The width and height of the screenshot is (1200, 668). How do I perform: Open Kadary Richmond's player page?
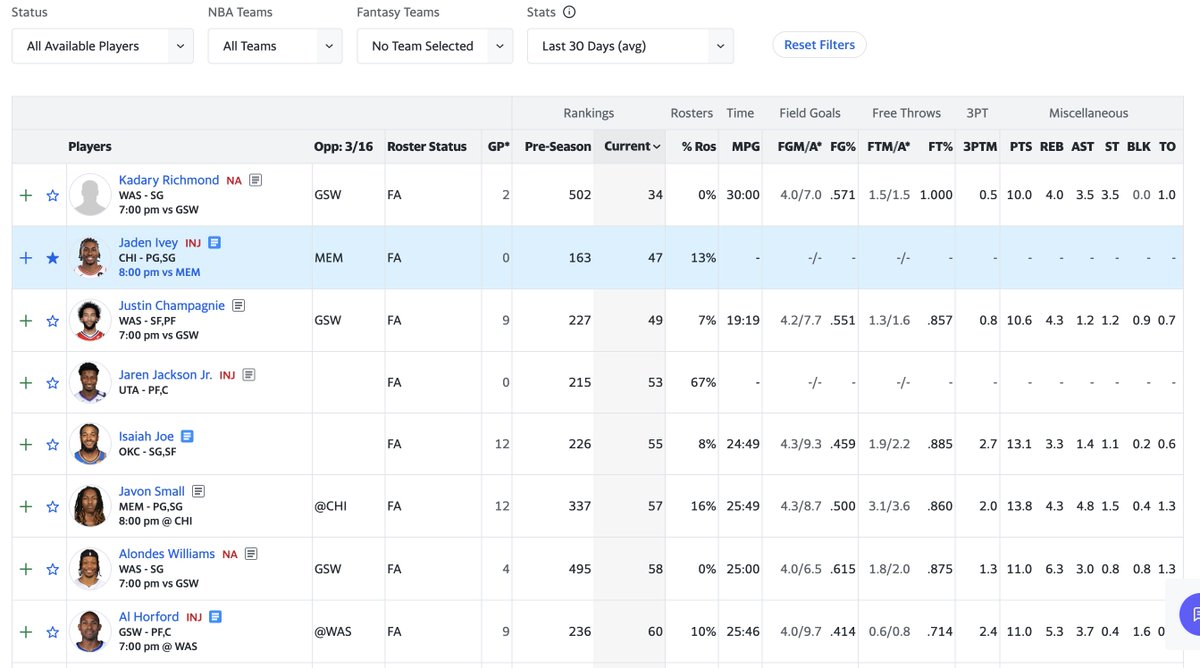[x=169, y=180]
